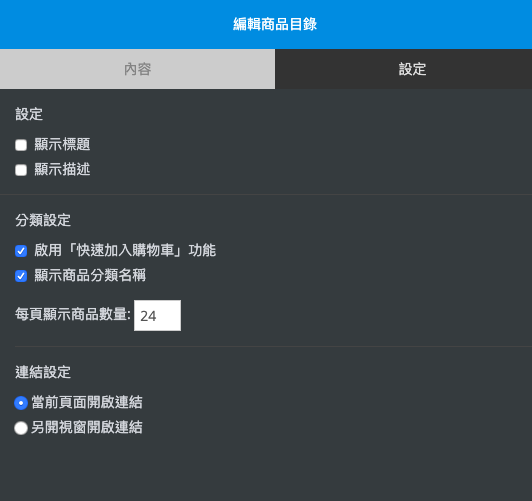Image resolution: width=532 pixels, height=501 pixels.
Task: Click the 設定 section heading below the tabs
Action: 29,114
